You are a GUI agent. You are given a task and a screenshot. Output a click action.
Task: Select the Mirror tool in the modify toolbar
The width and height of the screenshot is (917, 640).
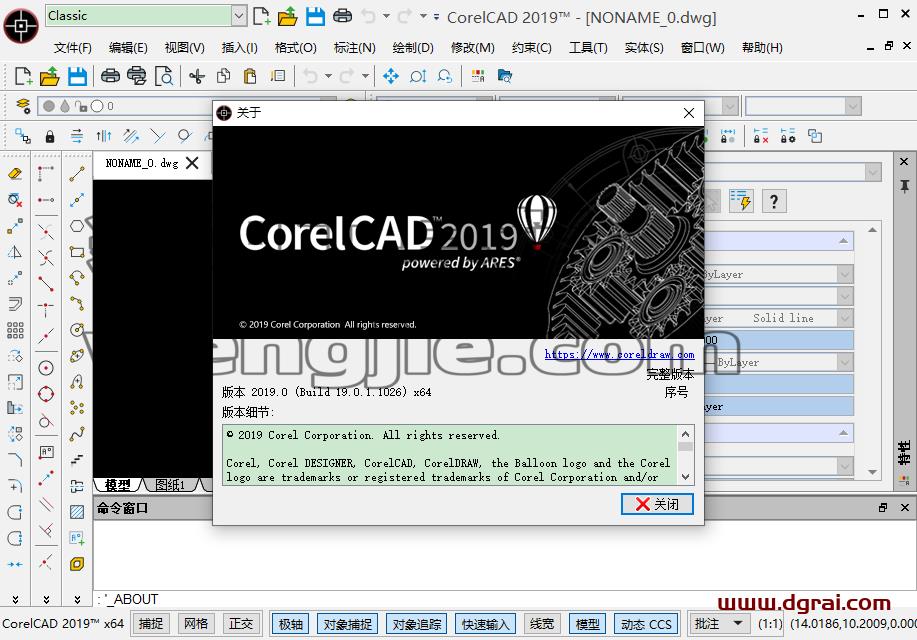15,252
